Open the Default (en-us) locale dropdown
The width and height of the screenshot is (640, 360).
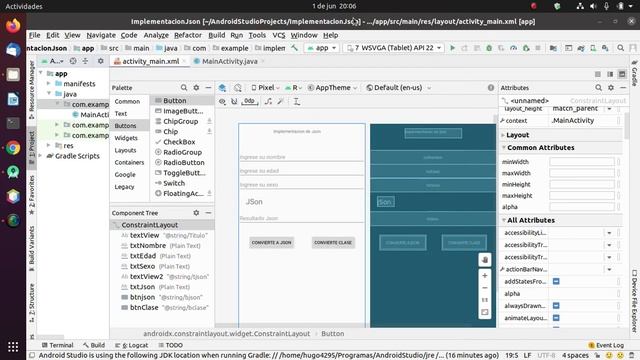point(398,88)
